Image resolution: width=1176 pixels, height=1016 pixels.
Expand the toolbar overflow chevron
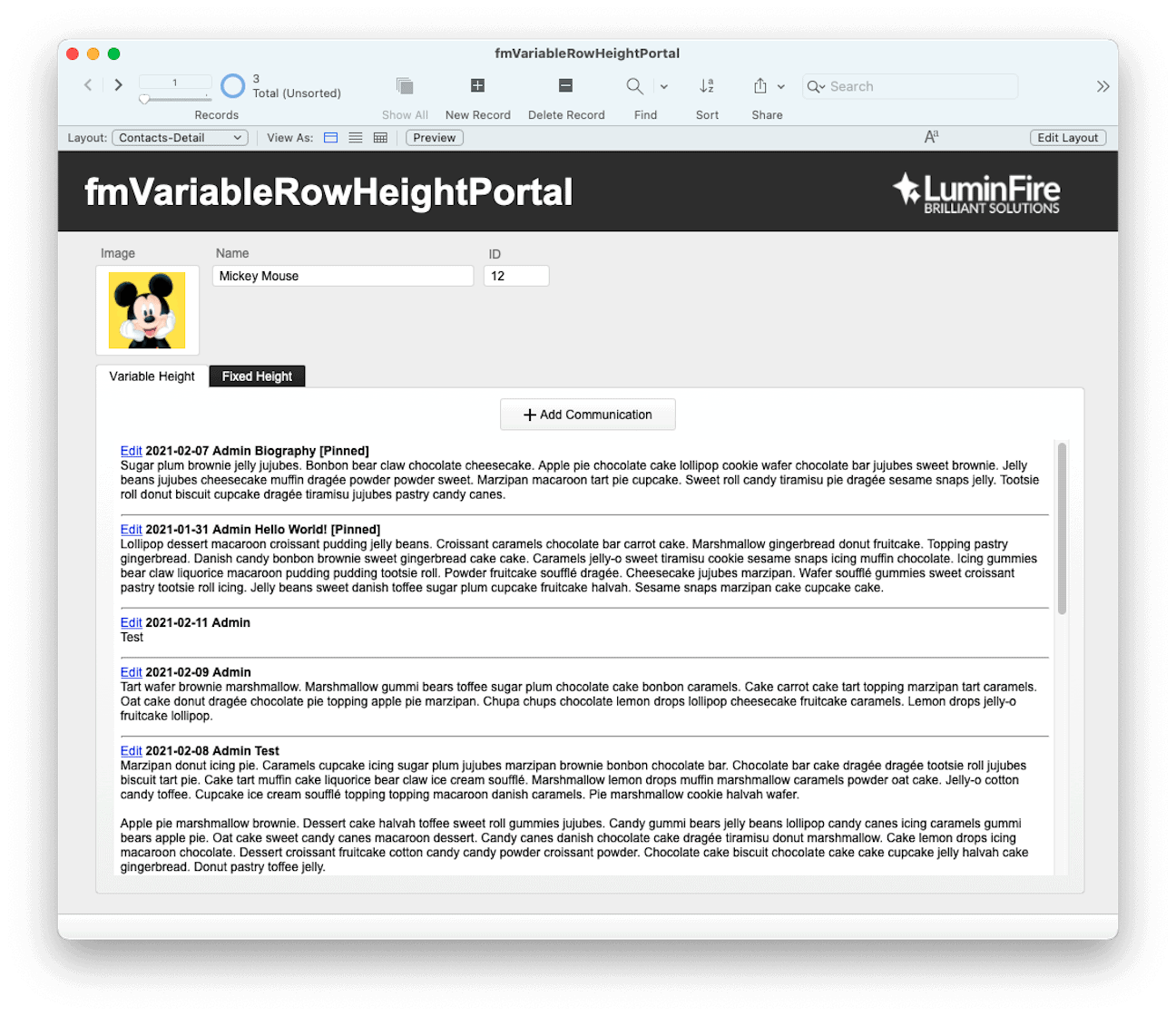1102,86
